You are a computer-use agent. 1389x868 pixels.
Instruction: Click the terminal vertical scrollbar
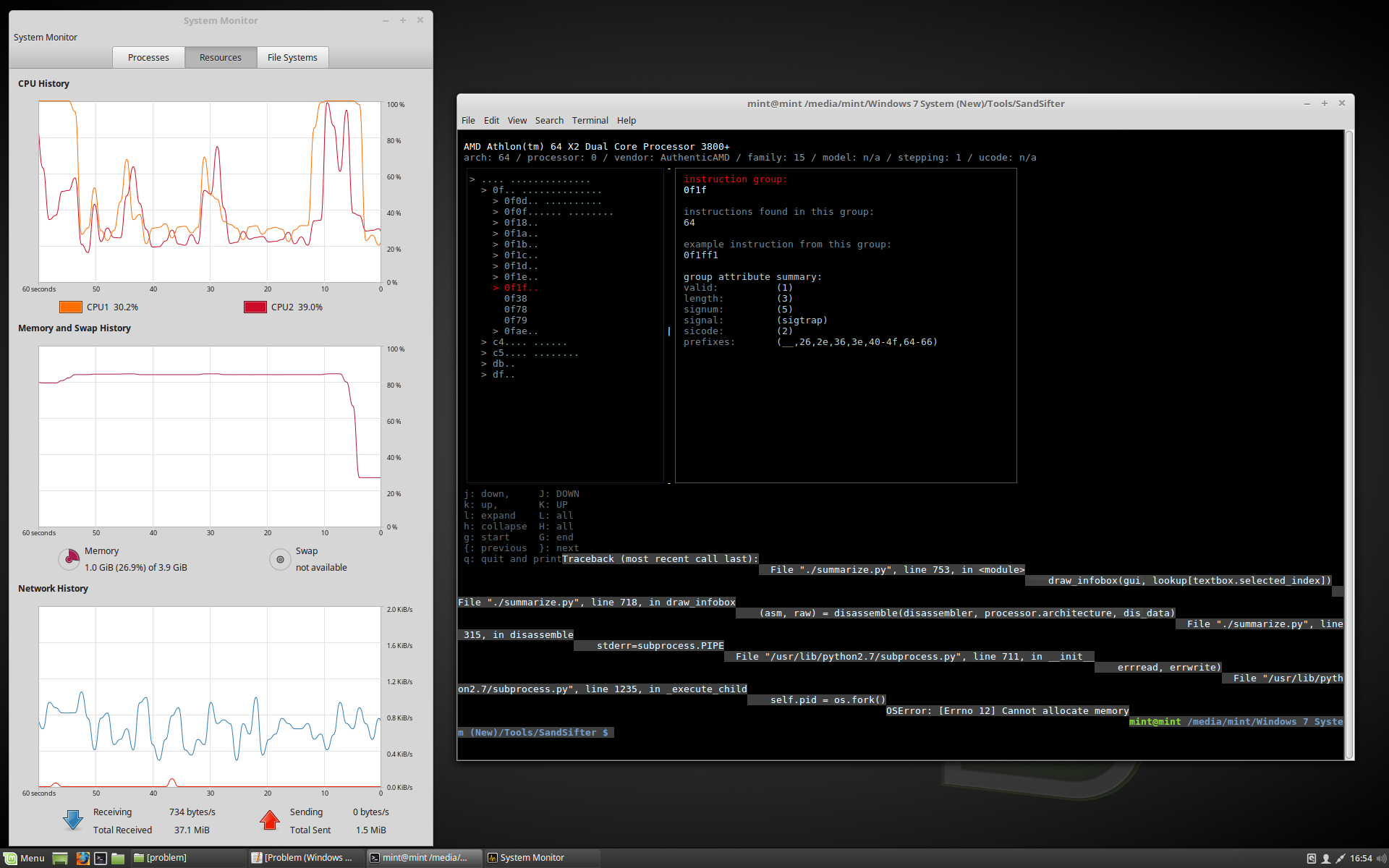tap(1348, 434)
